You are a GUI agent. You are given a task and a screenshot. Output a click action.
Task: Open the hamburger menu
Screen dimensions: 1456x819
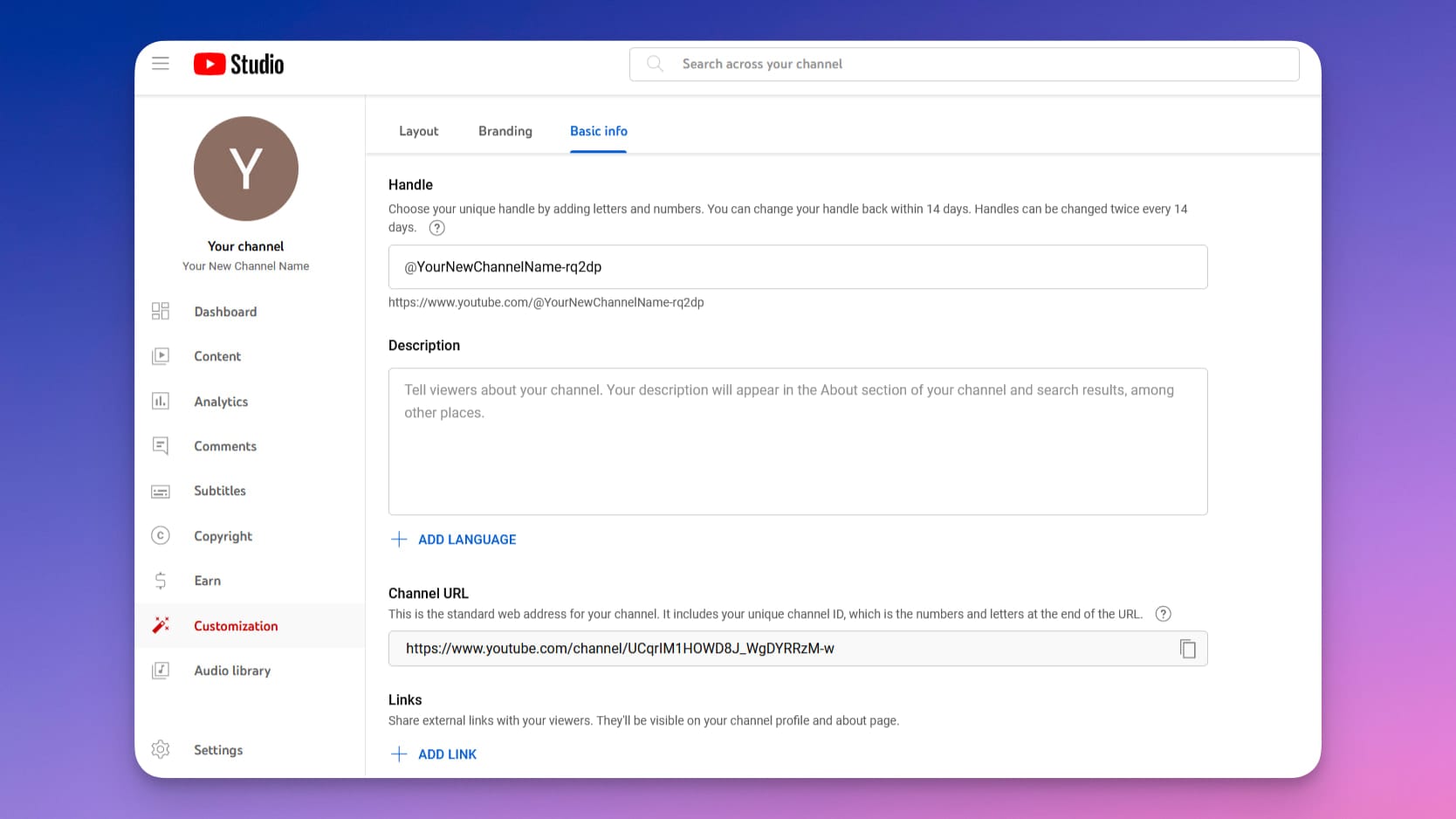pyautogui.click(x=160, y=63)
